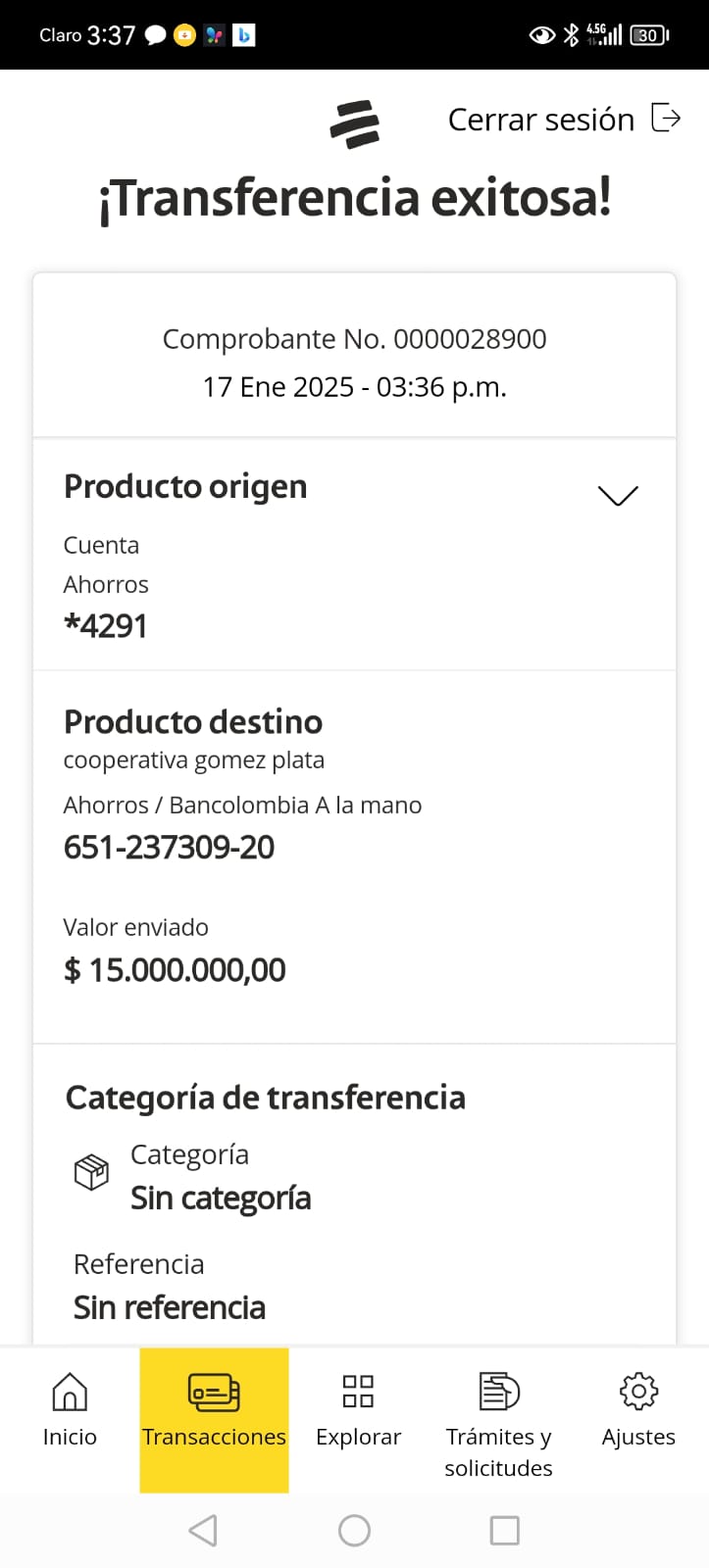The height and width of the screenshot is (1568, 709).
Task: Tap Trámites y solicitudes document icon
Action: click(x=498, y=1391)
